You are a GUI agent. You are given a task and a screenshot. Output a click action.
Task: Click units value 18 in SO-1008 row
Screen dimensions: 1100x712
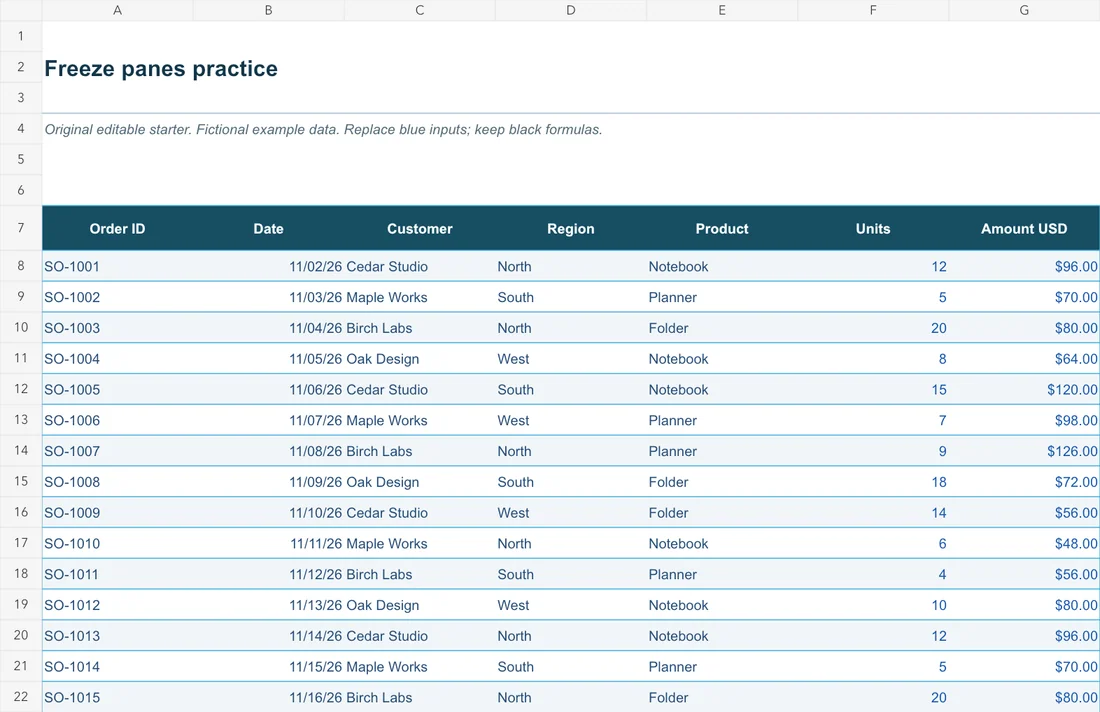(873, 482)
